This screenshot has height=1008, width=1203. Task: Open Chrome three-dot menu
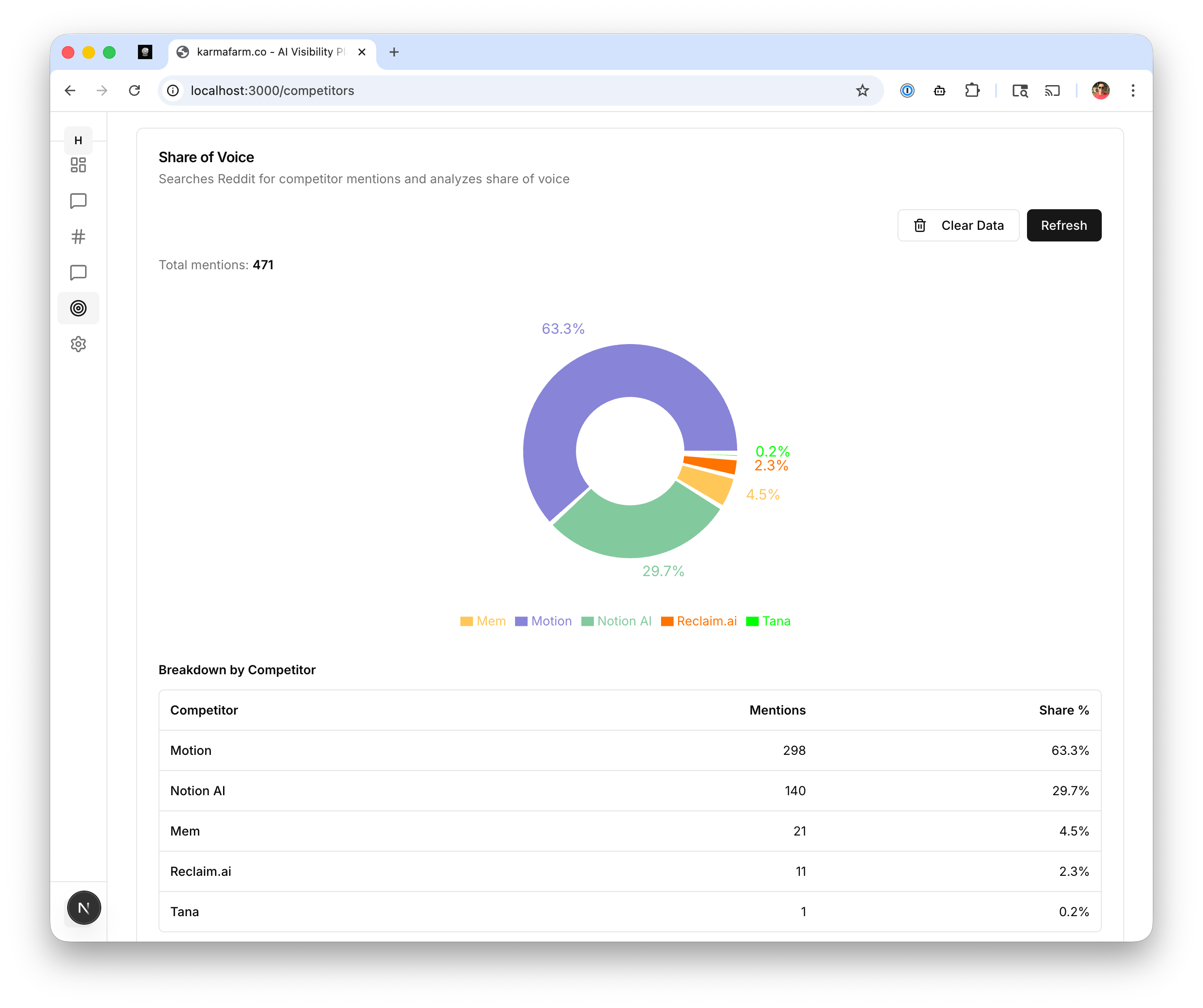[1133, 90]
